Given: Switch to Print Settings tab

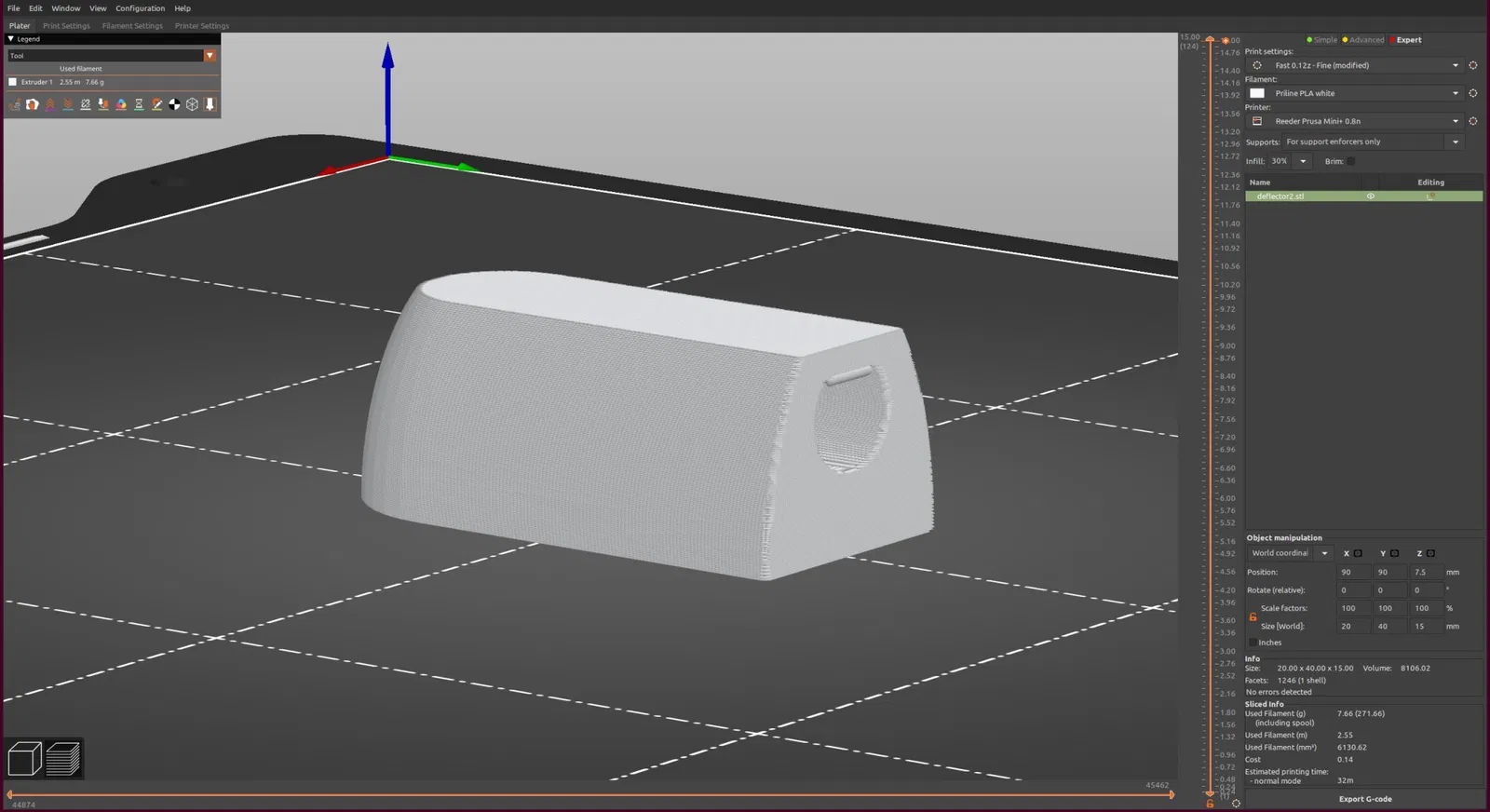Looking at the screenshot, I should tap(66, 26).
